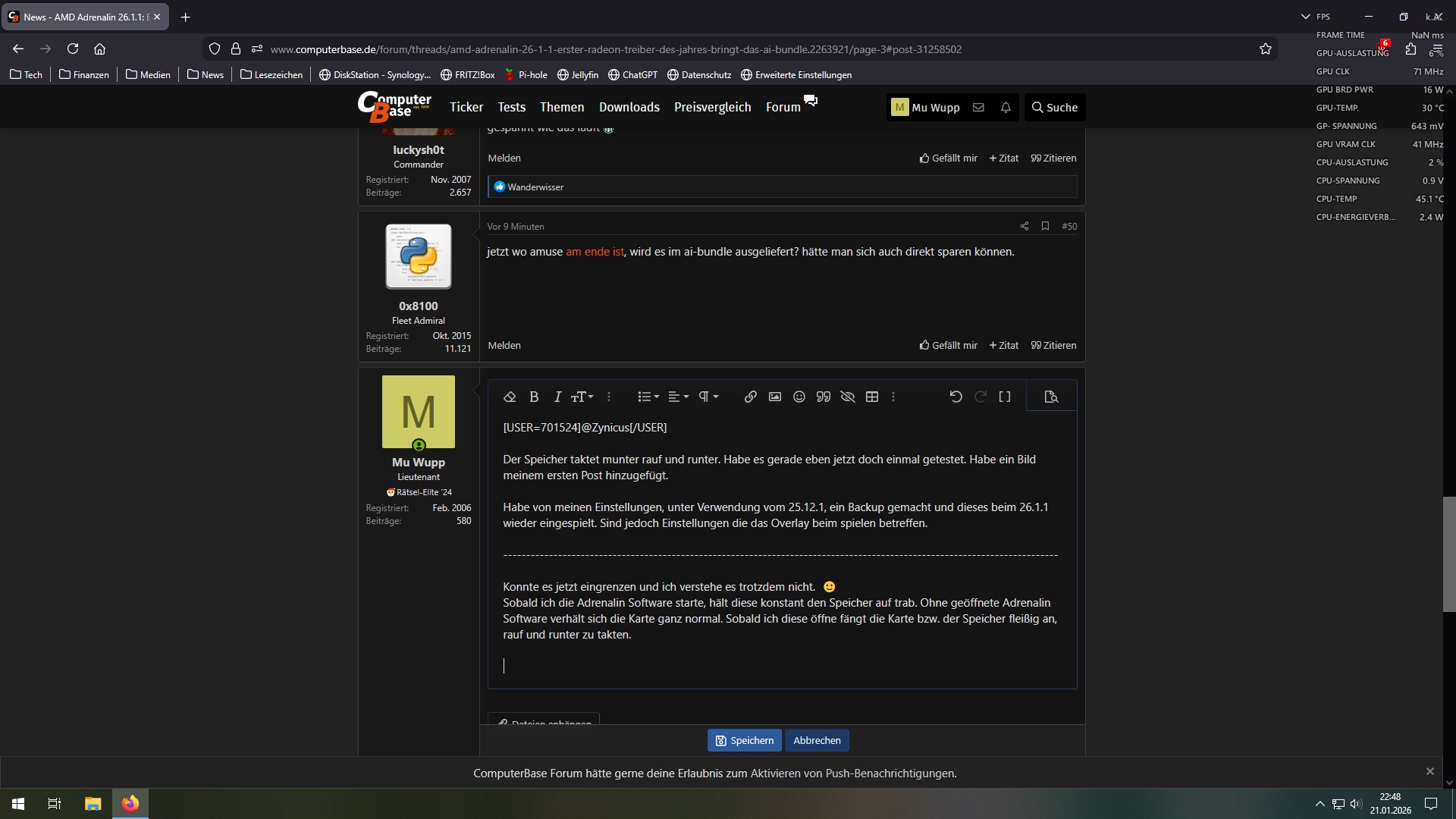Toggle BB code mode brackets button
Image resolution: width=1456 pixels, height=819 pixels.
pos(1005,397)
